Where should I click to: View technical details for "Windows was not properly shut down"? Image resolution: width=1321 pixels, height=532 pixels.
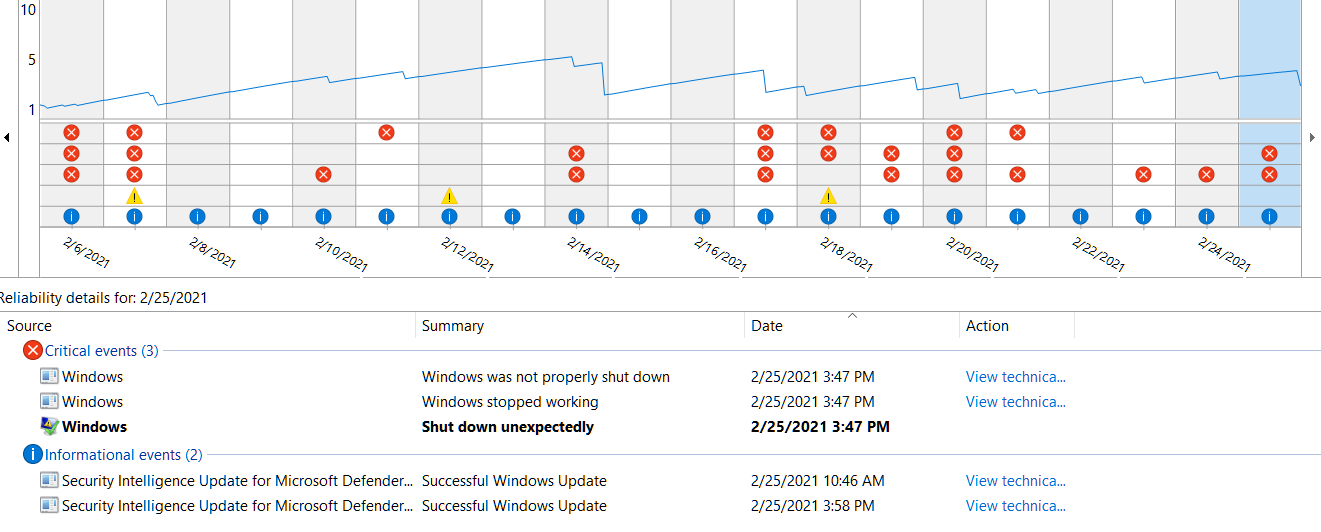tap(1015, 377)
